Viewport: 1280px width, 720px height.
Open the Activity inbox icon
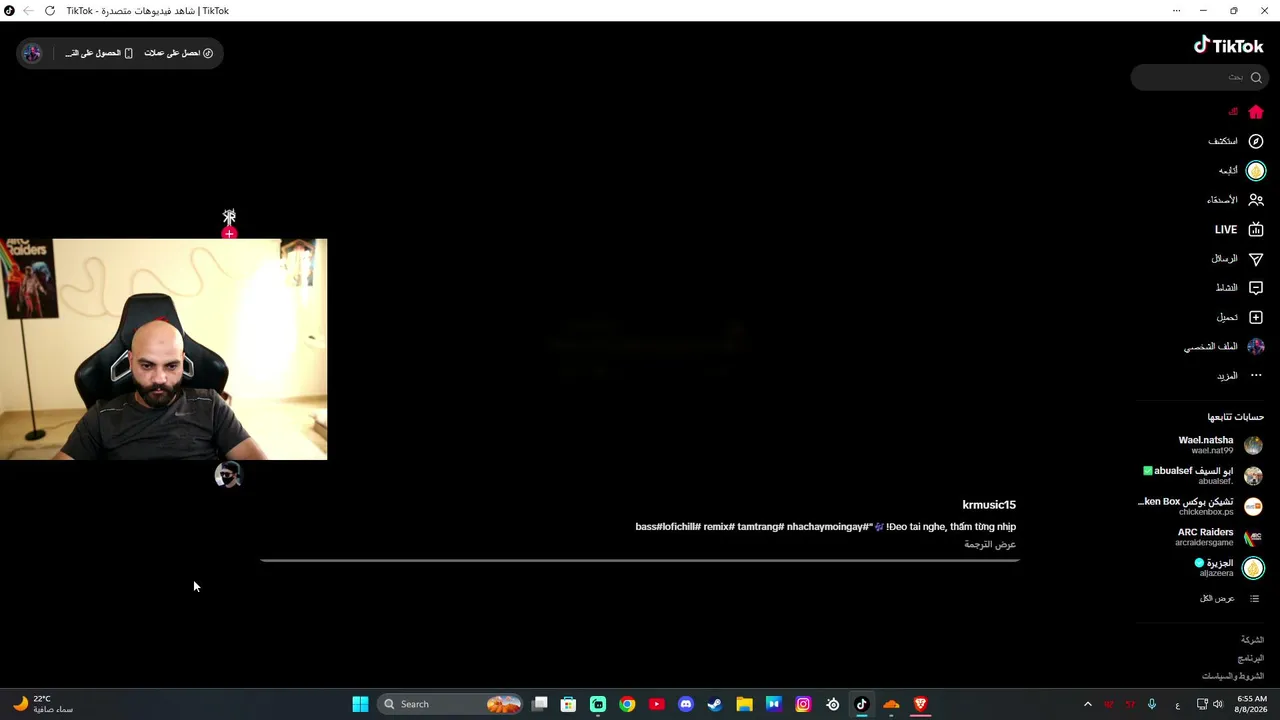(1256, 288)
